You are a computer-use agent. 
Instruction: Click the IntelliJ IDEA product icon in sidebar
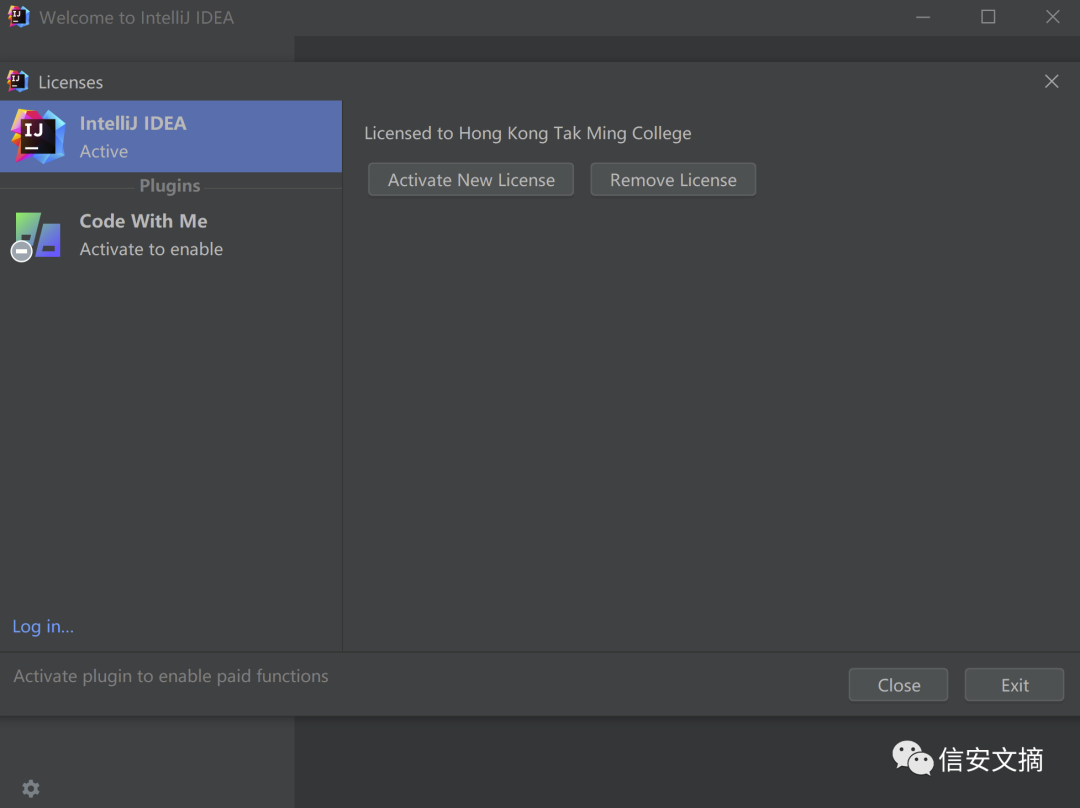pyautogui.click(x=38, y=136)
